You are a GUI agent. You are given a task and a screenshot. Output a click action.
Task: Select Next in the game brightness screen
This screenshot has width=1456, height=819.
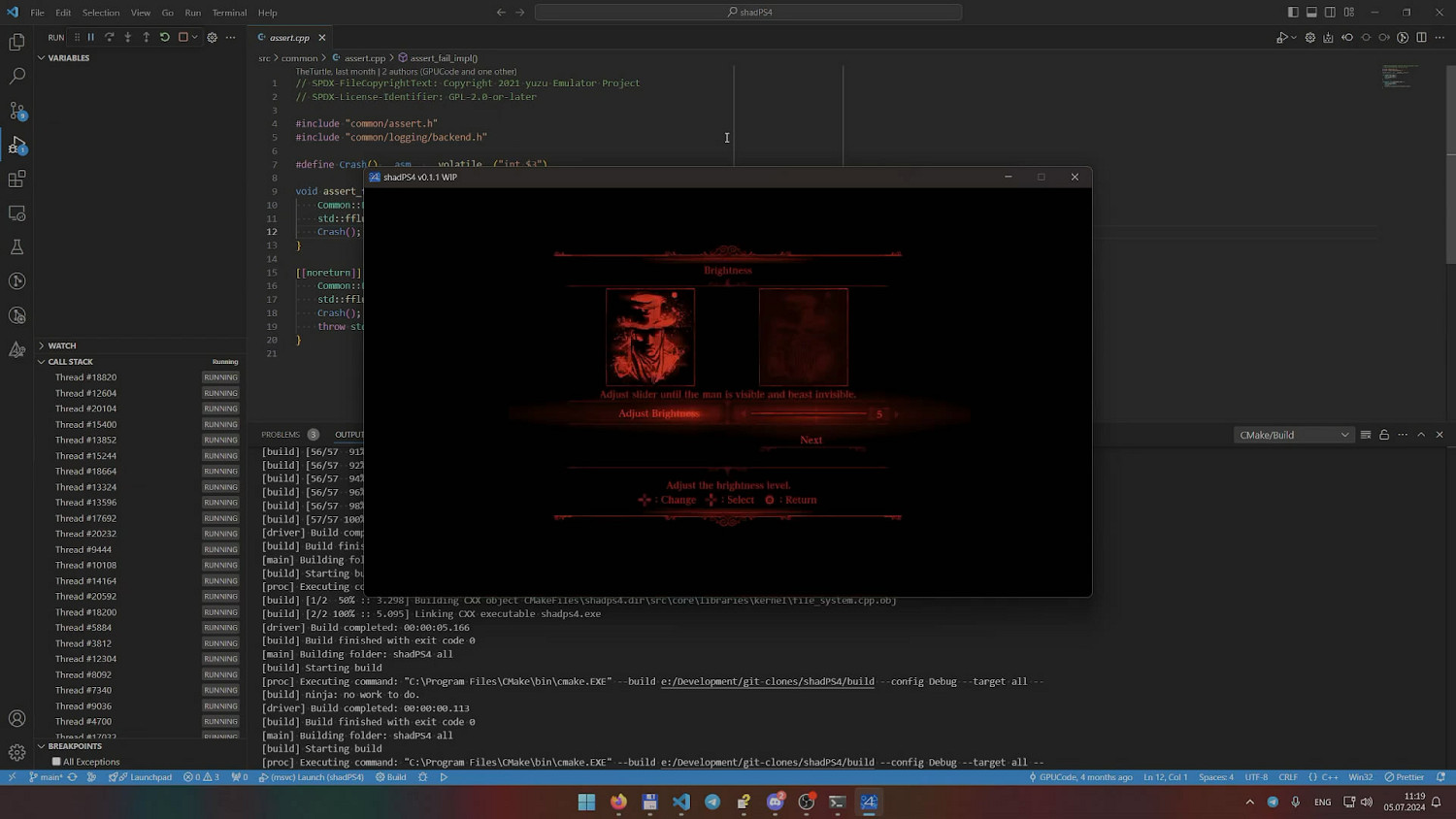pyautogui.click(x=811, y=441)
